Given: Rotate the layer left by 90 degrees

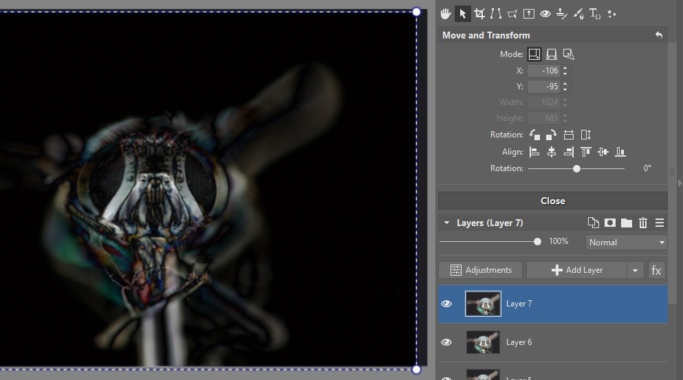Looking at the screenshot, I should coord(534,135).
